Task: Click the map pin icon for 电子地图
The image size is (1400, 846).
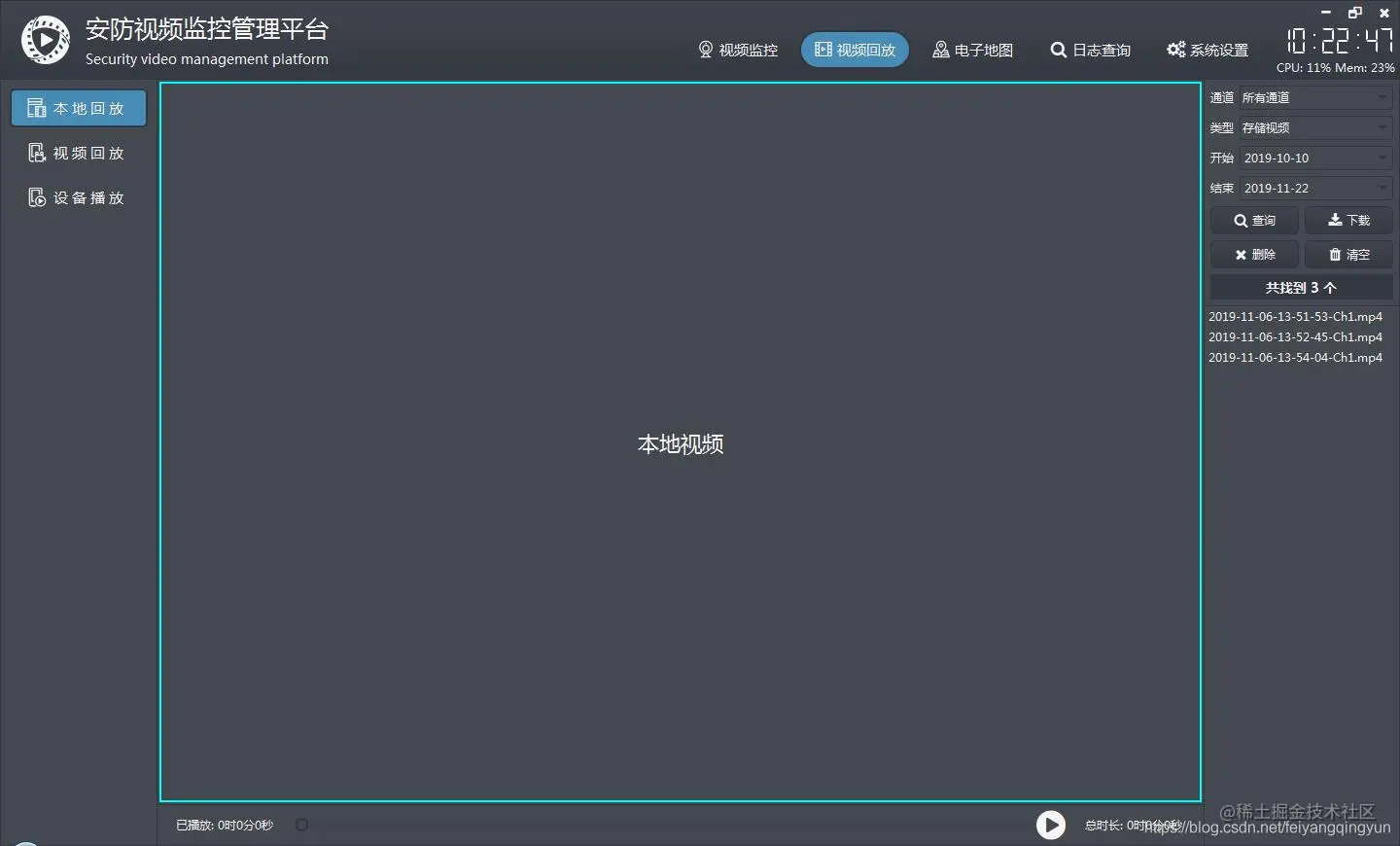Action: [x=939, y=50]
